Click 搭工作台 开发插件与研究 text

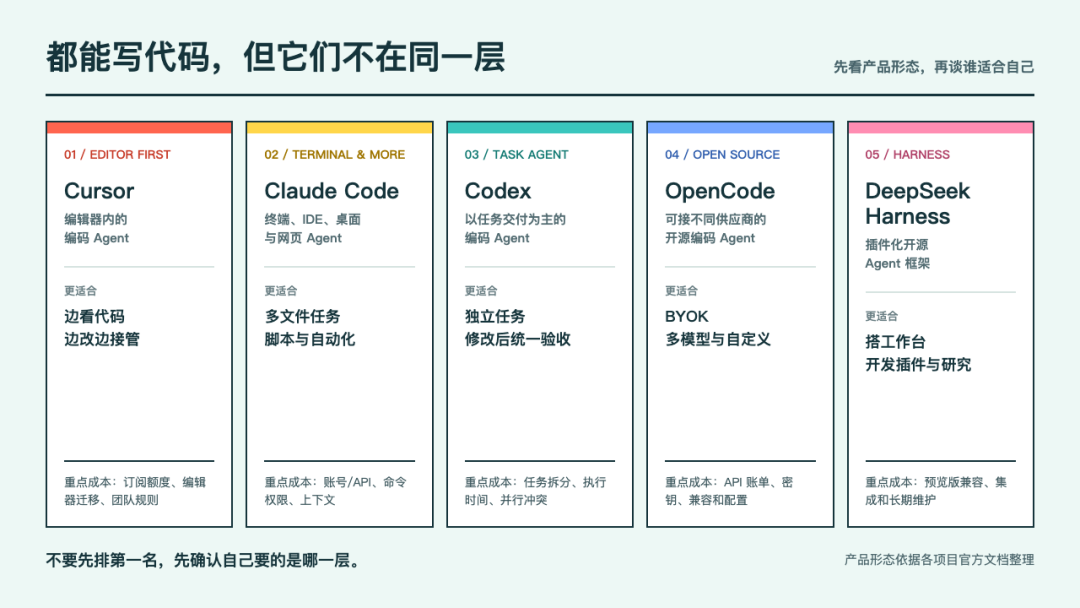pyautogui.click(x=918, y=353)
